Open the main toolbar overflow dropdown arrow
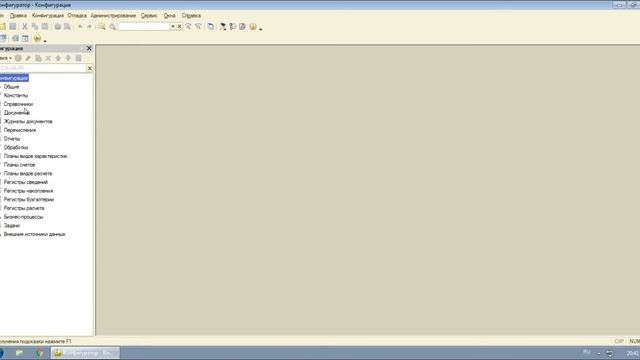 261,29
